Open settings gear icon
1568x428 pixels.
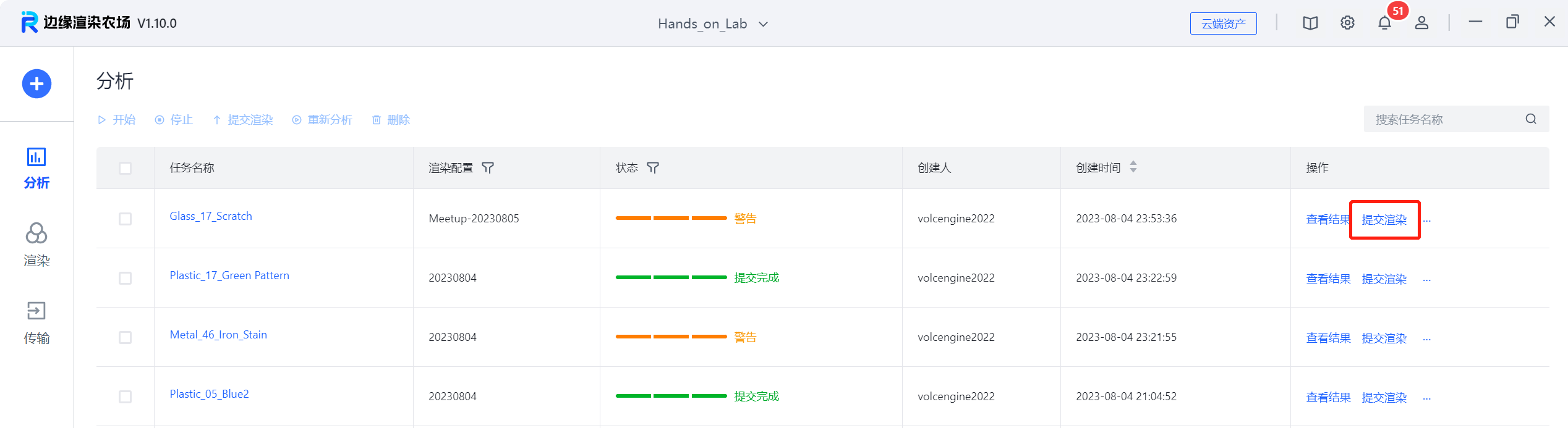tap(1347, 23)
